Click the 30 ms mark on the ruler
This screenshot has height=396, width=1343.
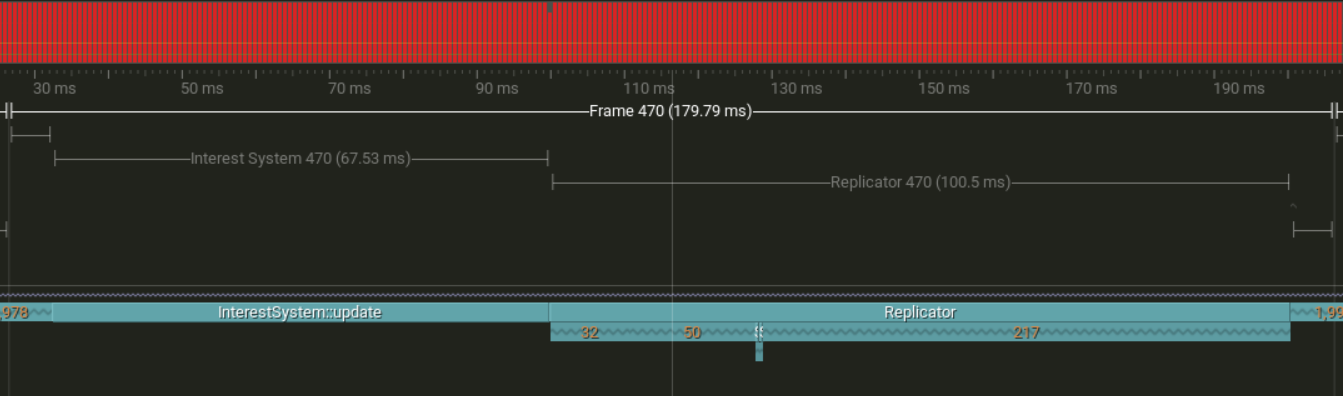pyautogui.click(x=54, y=88)
